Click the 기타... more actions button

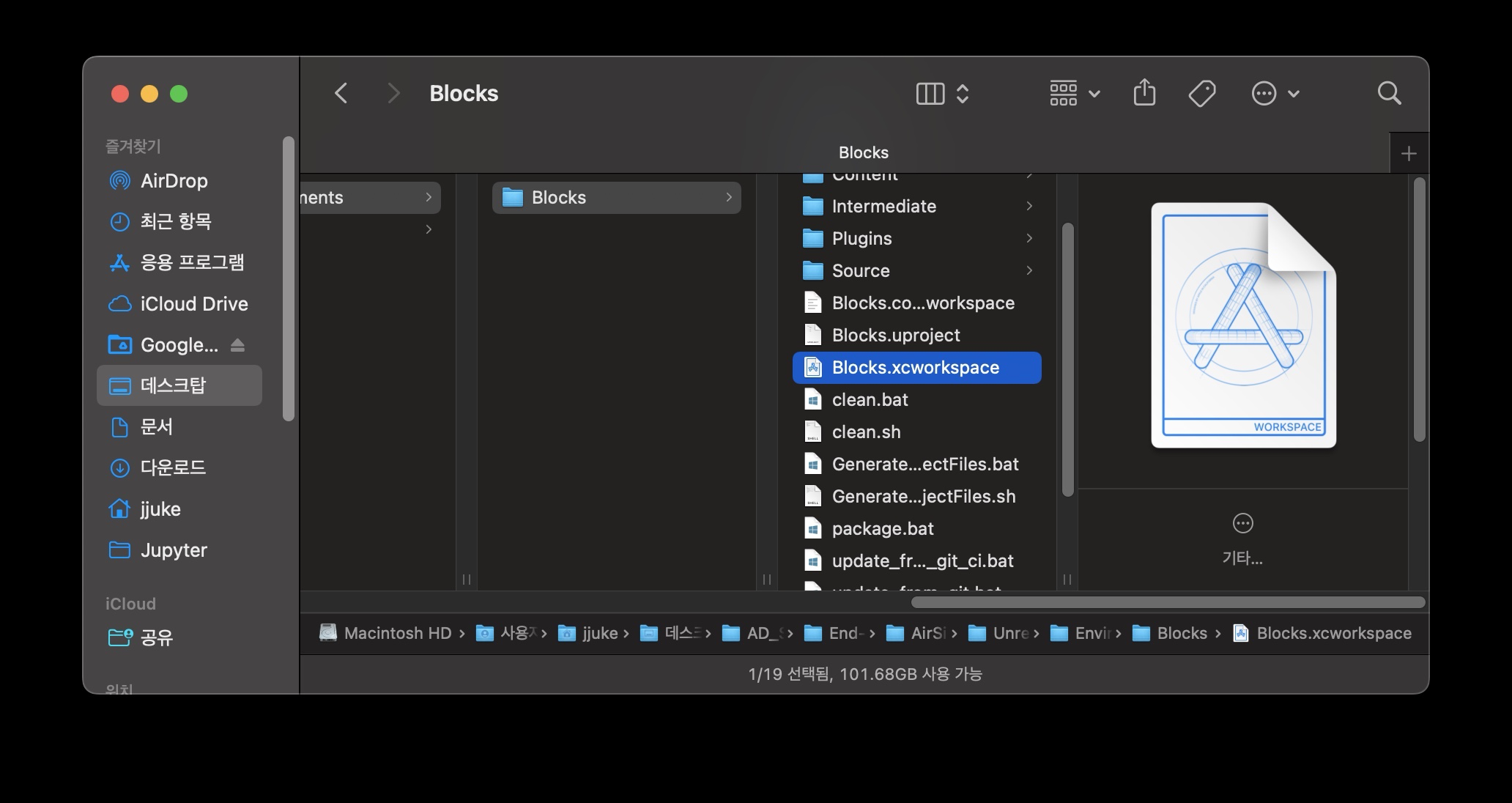pos(1242,540)
